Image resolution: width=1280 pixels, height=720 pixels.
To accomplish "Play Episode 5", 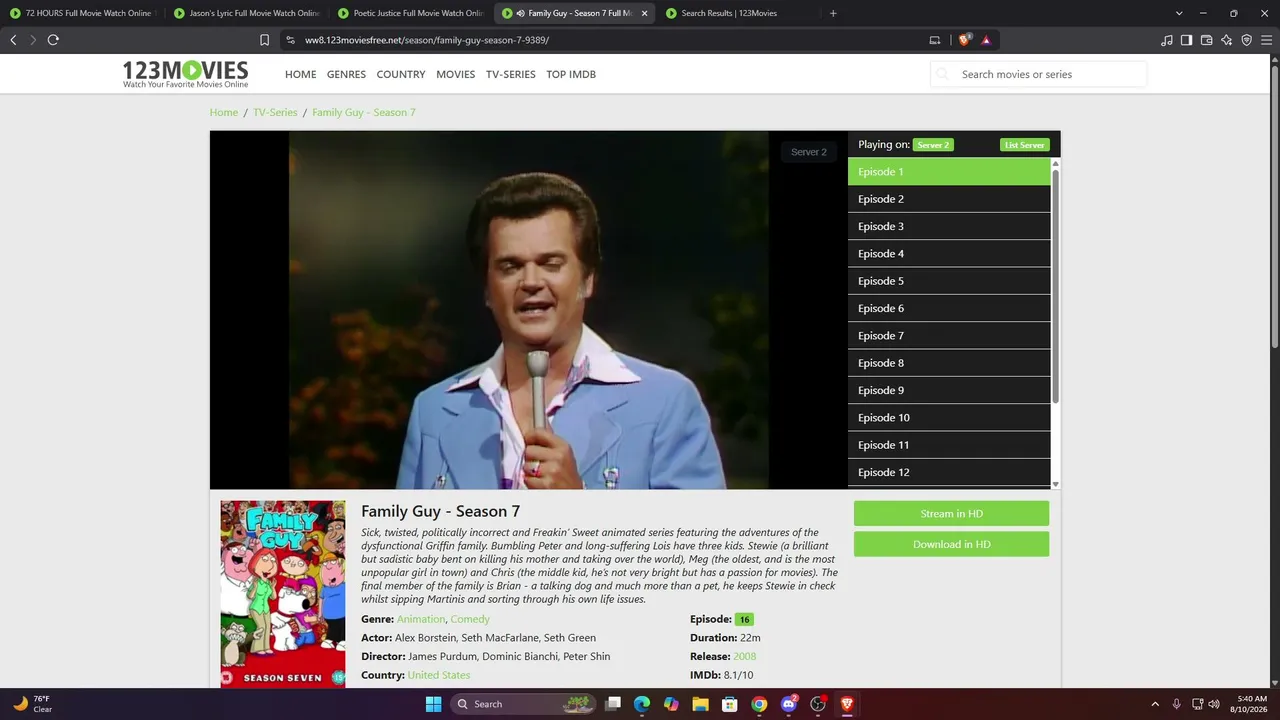I will click(949, 281).
